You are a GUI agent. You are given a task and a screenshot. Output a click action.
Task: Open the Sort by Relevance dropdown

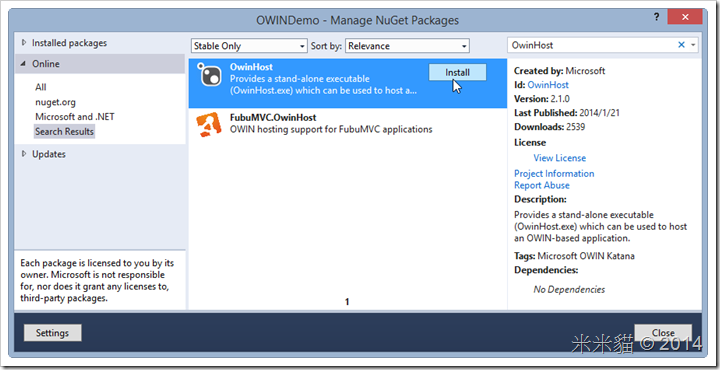(407, 46)
